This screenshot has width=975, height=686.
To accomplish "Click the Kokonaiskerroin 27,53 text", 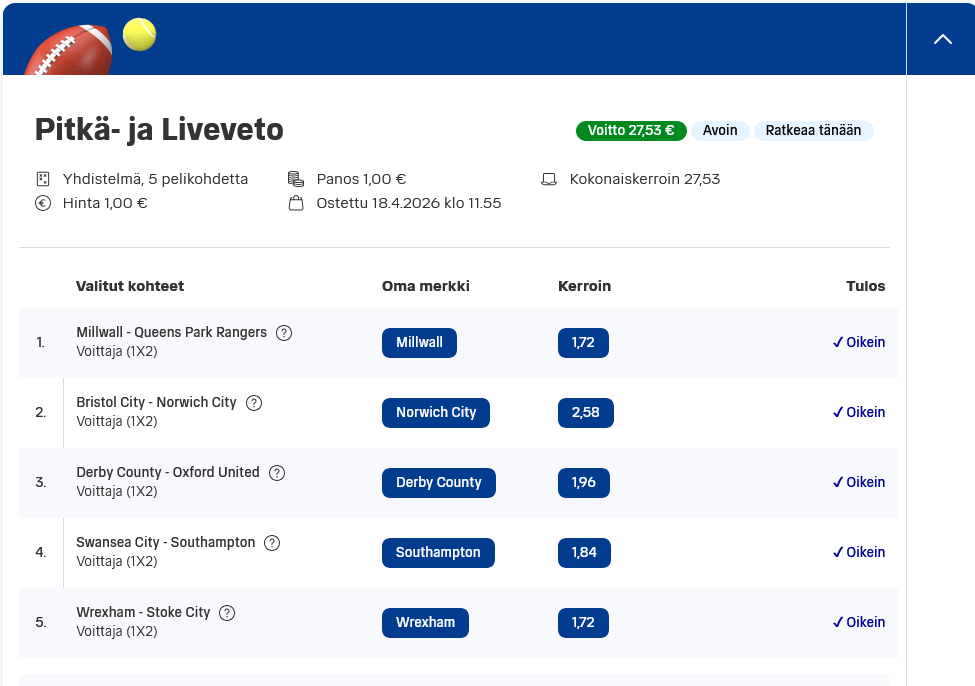I will pos(645,180).
